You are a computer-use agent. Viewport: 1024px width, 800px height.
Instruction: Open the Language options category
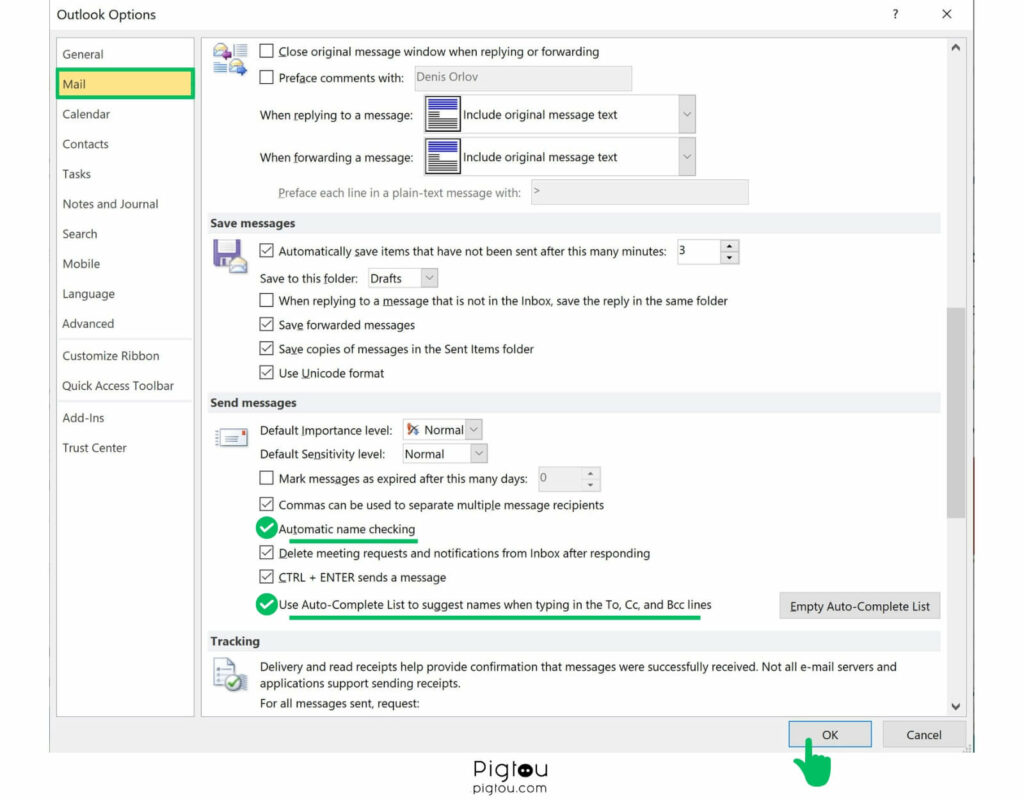[125, 294]
